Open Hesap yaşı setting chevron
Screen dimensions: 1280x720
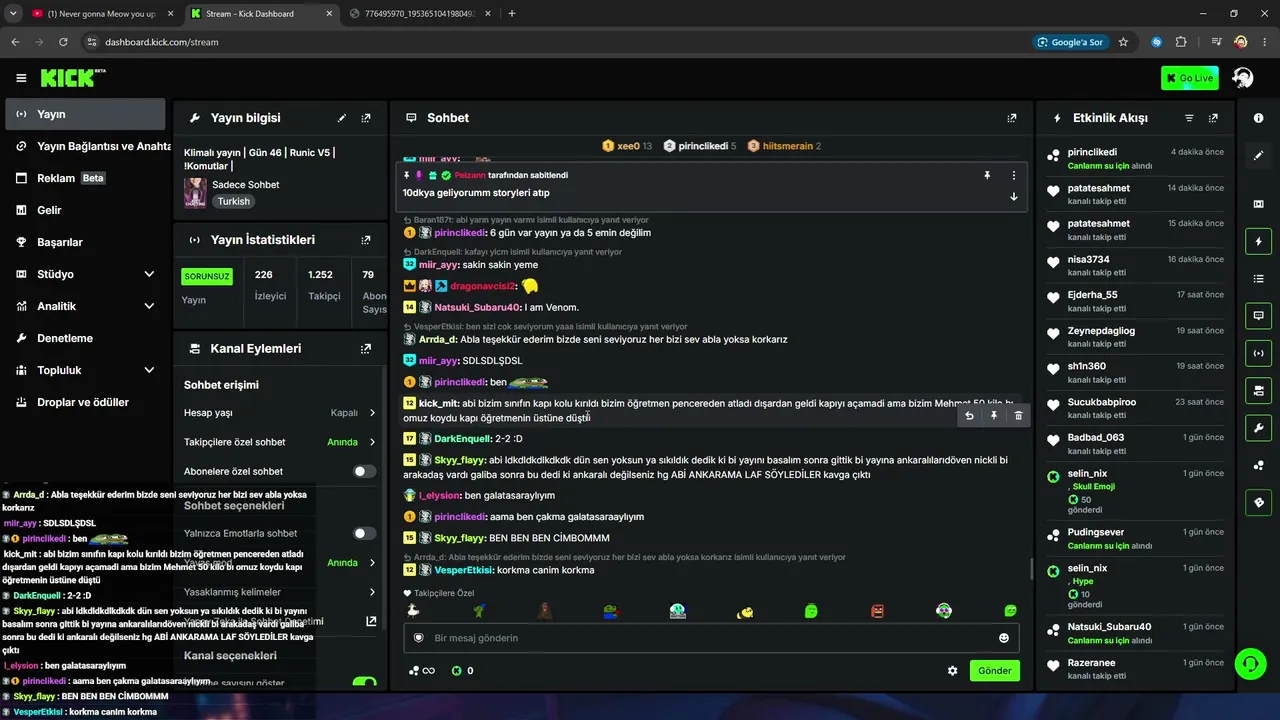click(372, 413)
